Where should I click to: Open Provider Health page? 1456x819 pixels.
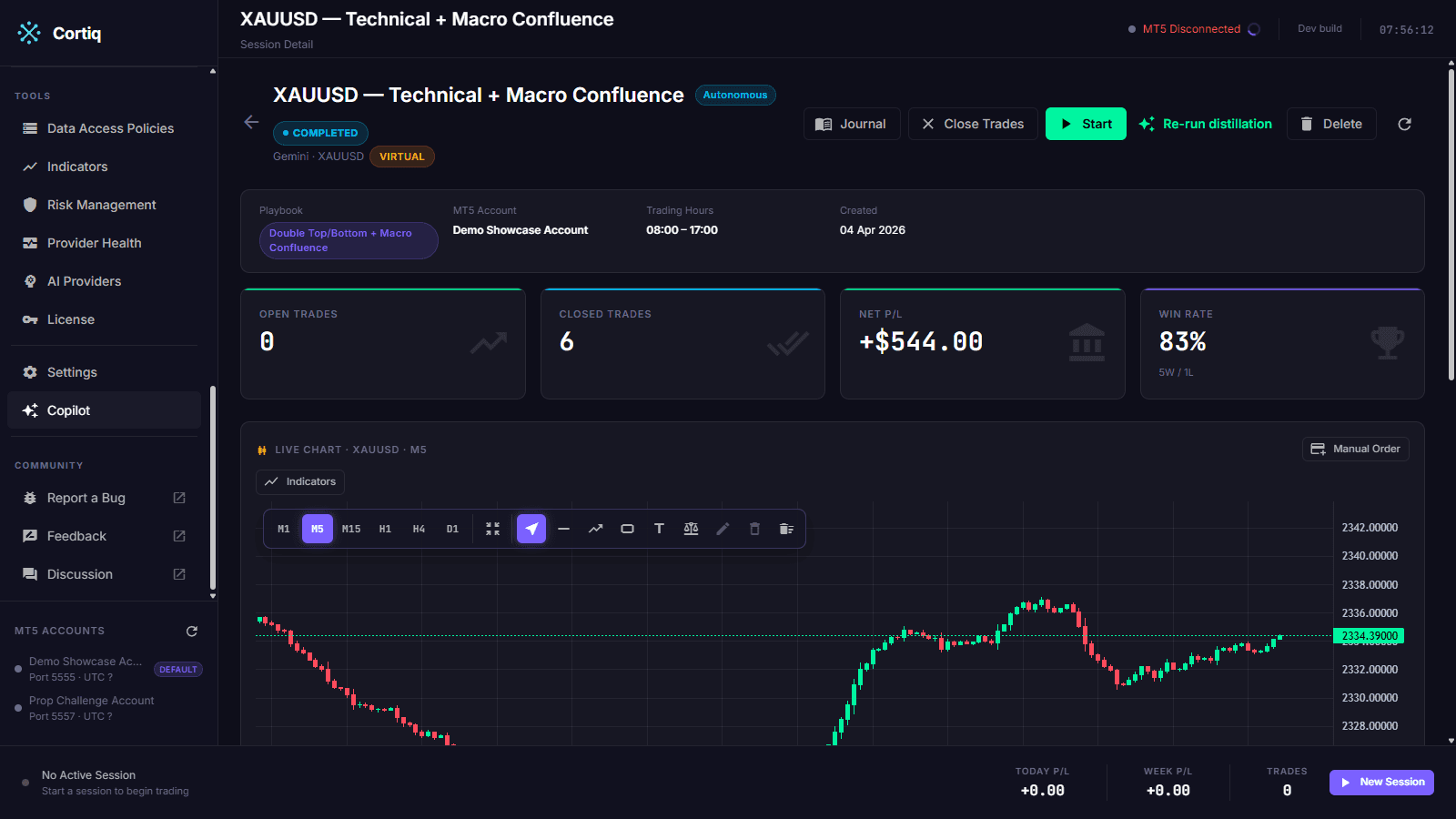(x=104, y=243)
